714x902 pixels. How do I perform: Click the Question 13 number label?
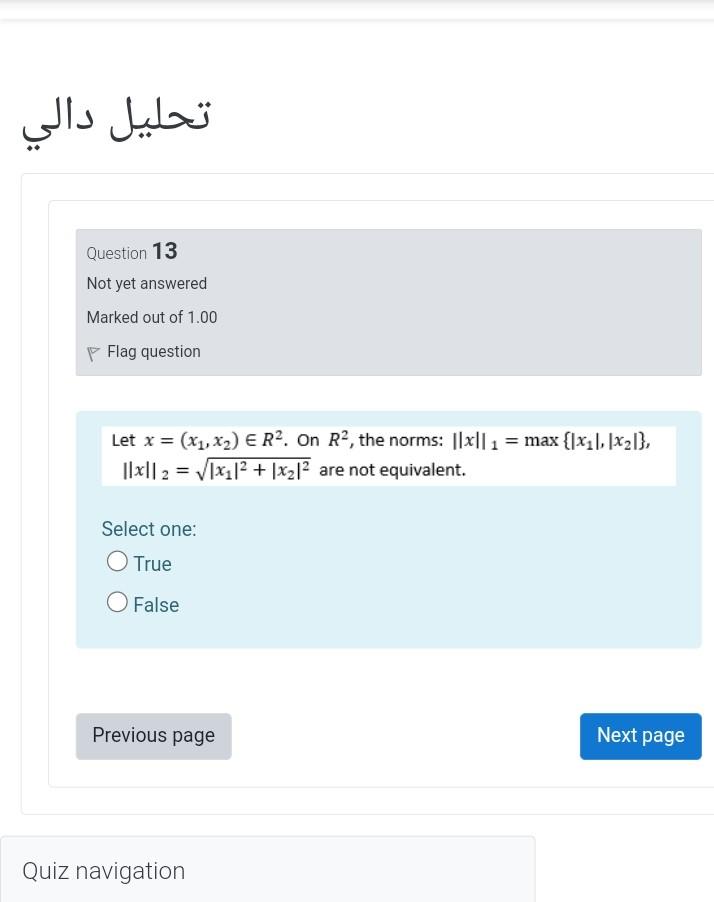coord(165,251)
